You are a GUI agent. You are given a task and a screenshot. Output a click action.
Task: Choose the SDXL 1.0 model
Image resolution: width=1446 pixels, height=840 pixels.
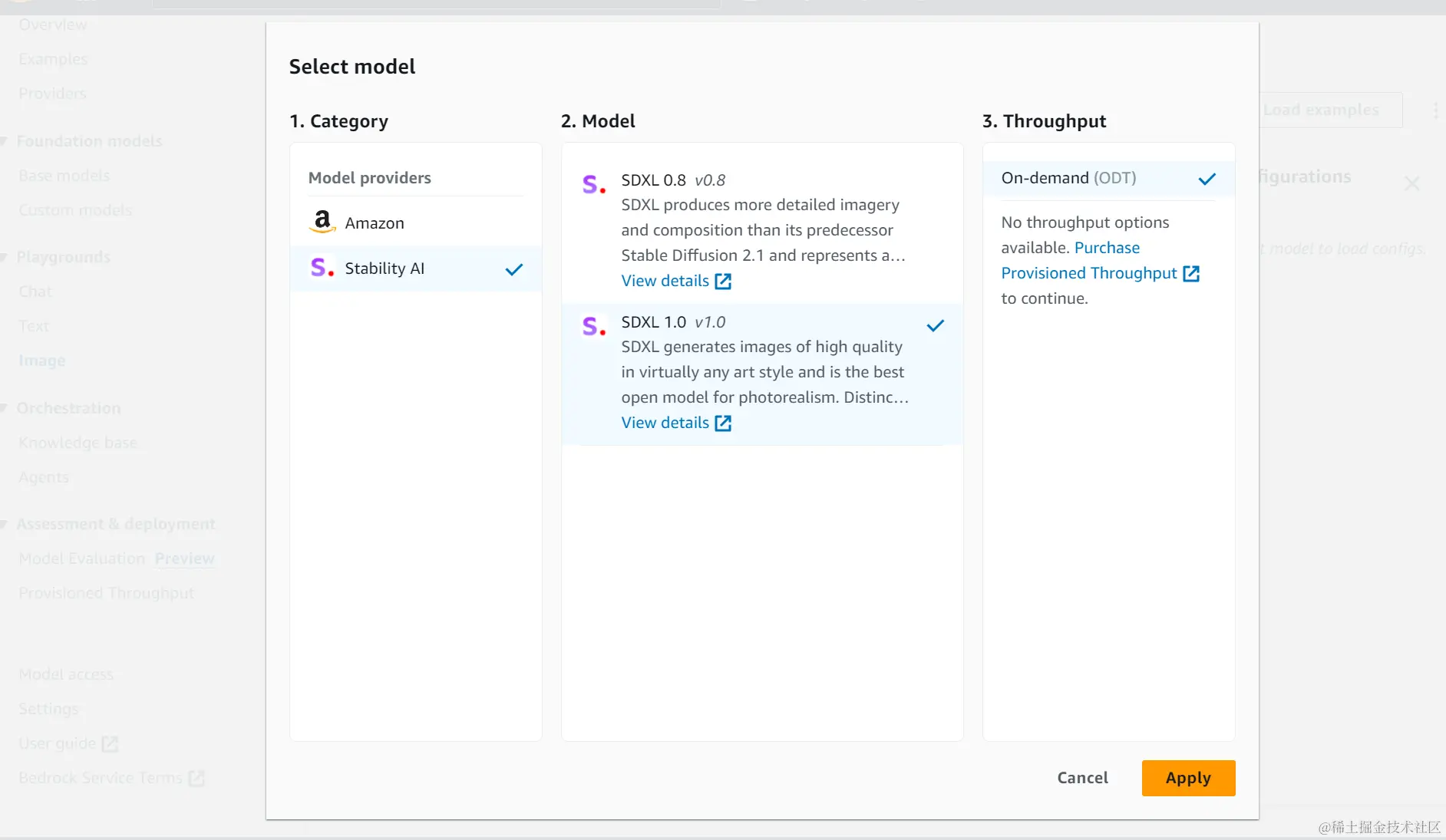click(x=762, y=374)
